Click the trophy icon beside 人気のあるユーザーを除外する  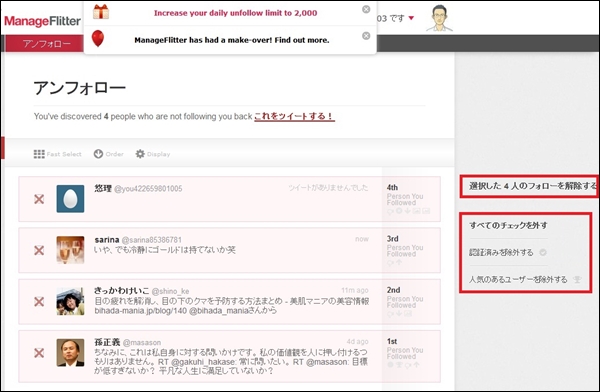point(577,279)
